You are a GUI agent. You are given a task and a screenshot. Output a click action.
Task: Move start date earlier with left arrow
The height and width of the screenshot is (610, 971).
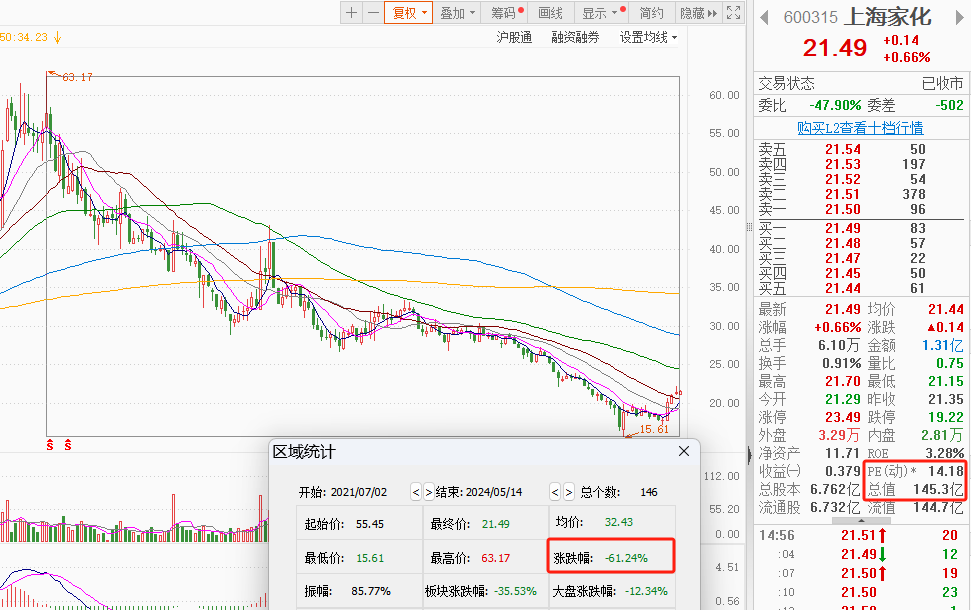415,493
